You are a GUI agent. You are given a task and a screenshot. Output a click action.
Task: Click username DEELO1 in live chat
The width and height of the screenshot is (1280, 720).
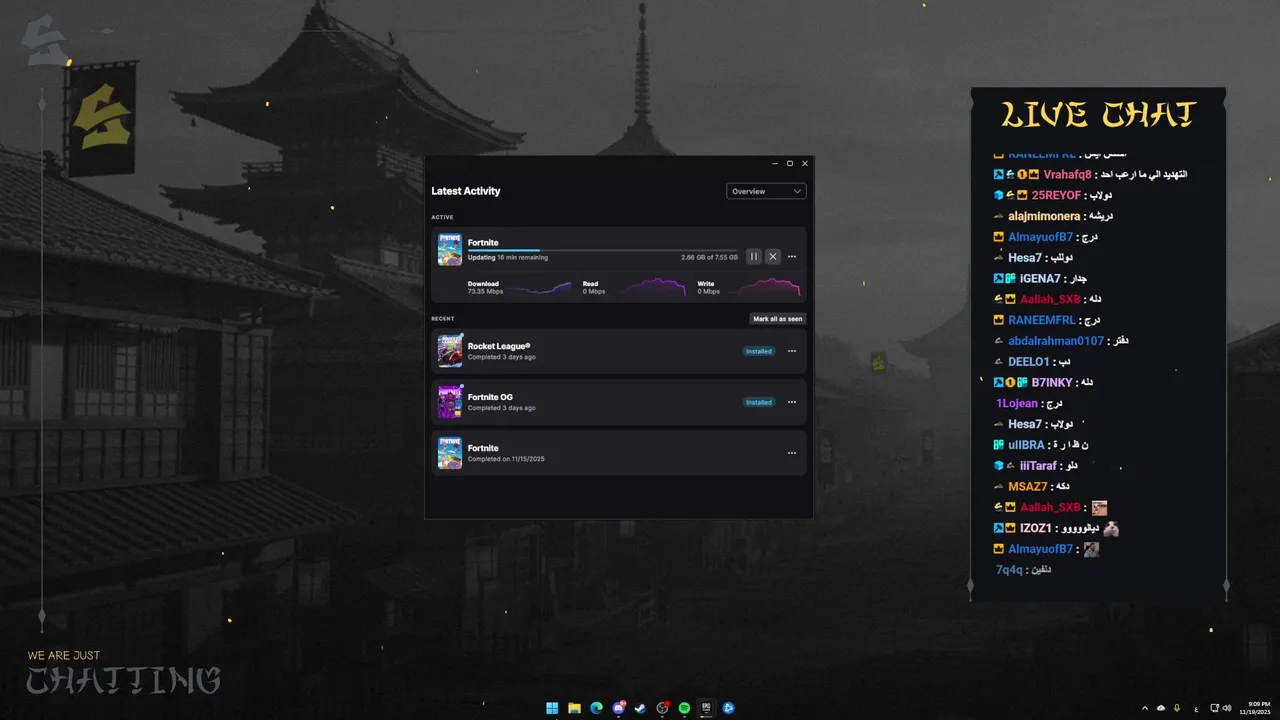click(x=1029, y=362)
